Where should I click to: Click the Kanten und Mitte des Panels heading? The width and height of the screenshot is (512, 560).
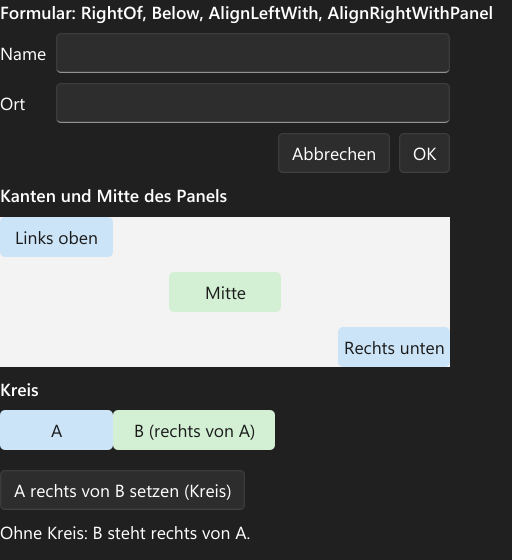114,196
